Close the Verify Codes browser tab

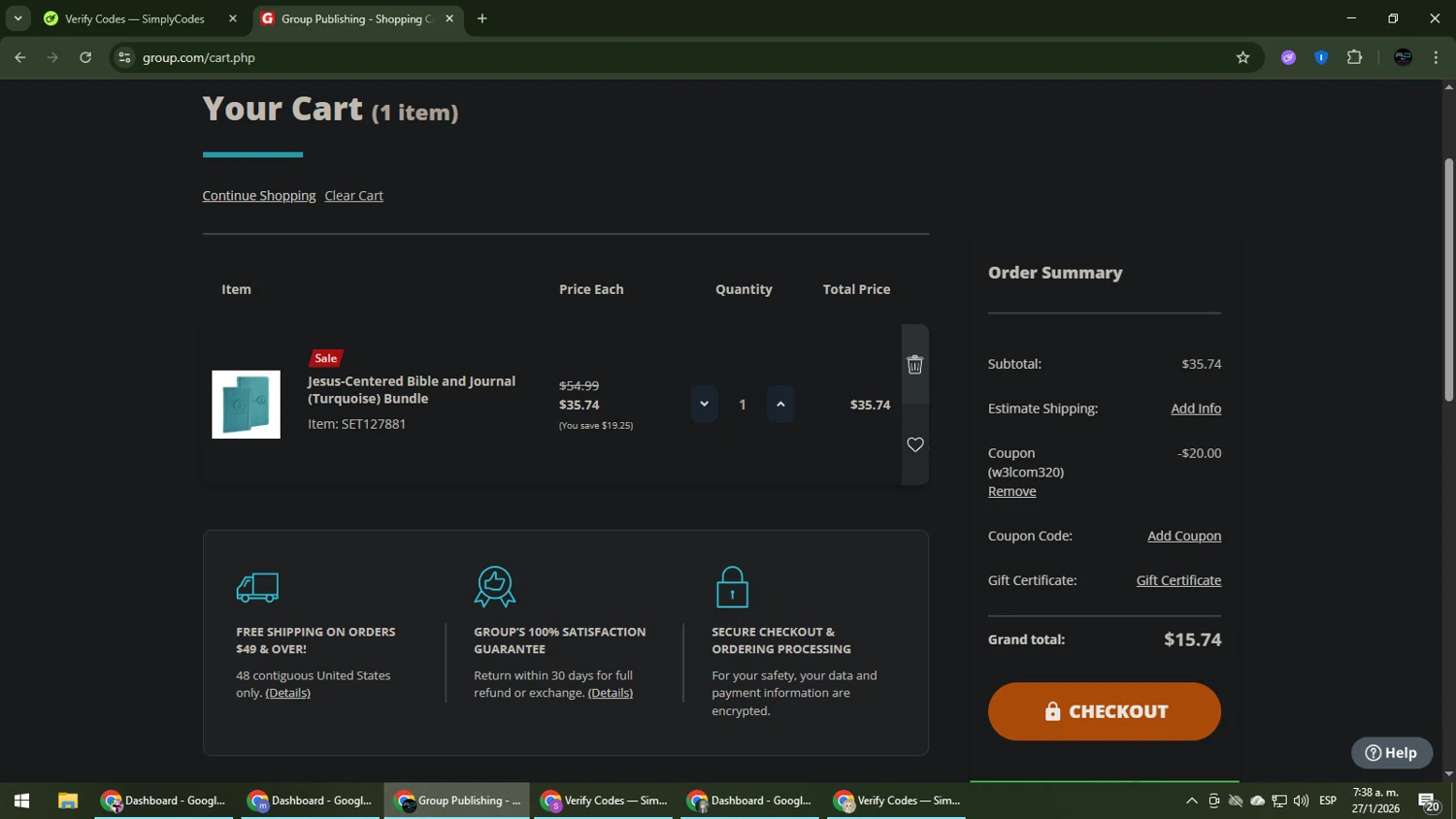pyautogui.click(x=233, y=18)
